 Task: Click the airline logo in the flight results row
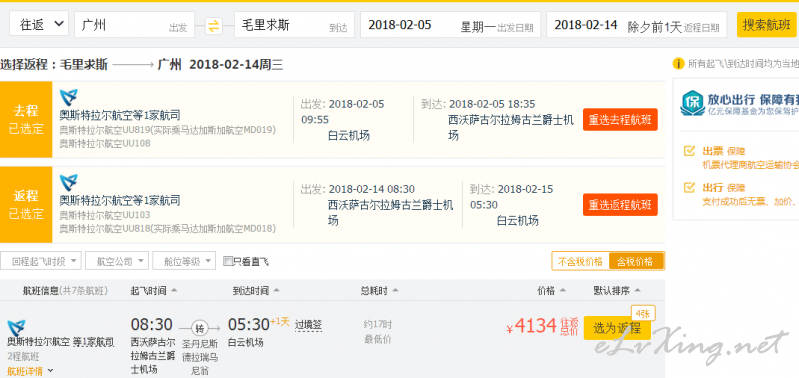16,329
